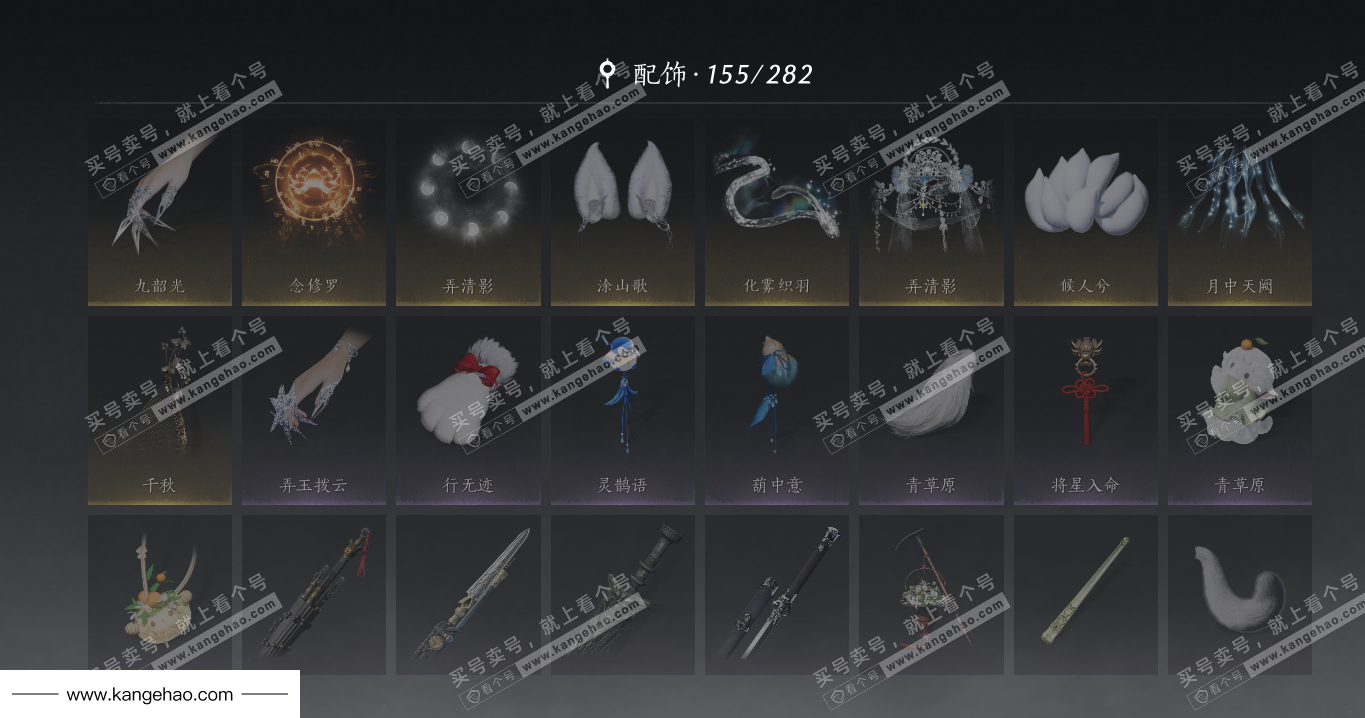
Task: Select the 九韶光 claw accessory card
Action: 160,213
